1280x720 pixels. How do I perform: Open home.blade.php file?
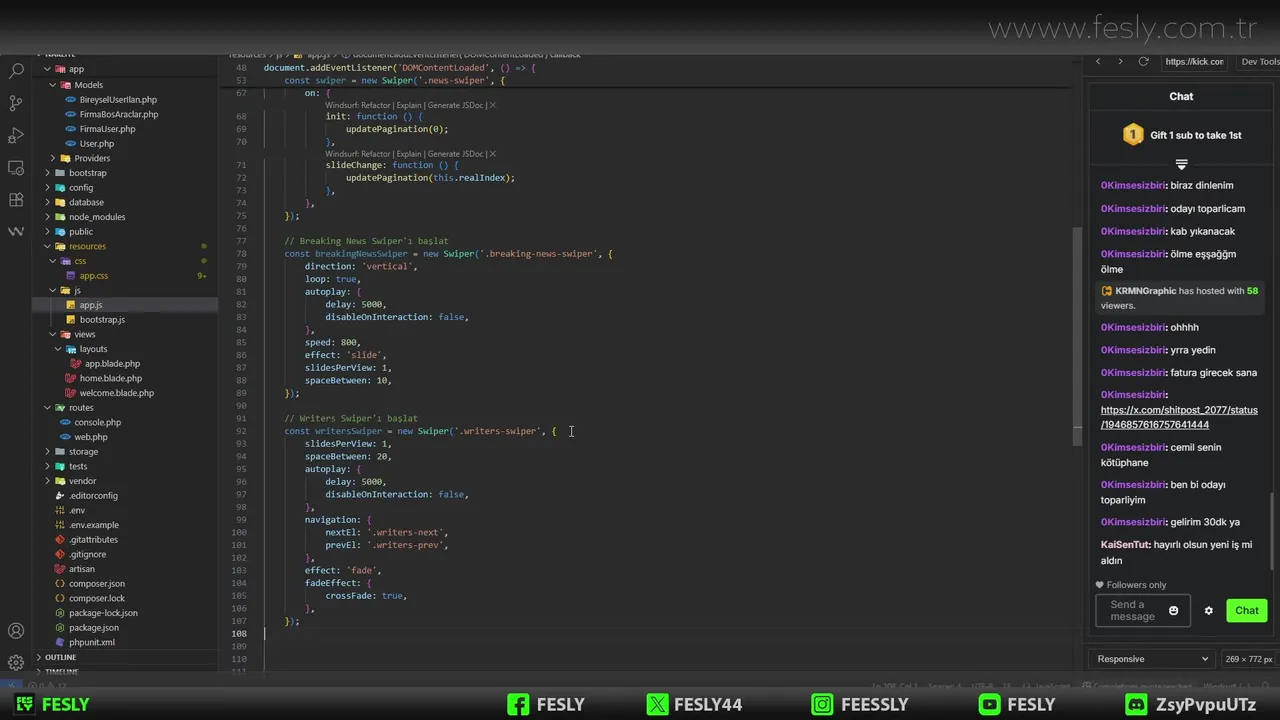pyautogui.click(x=111, y=379)
